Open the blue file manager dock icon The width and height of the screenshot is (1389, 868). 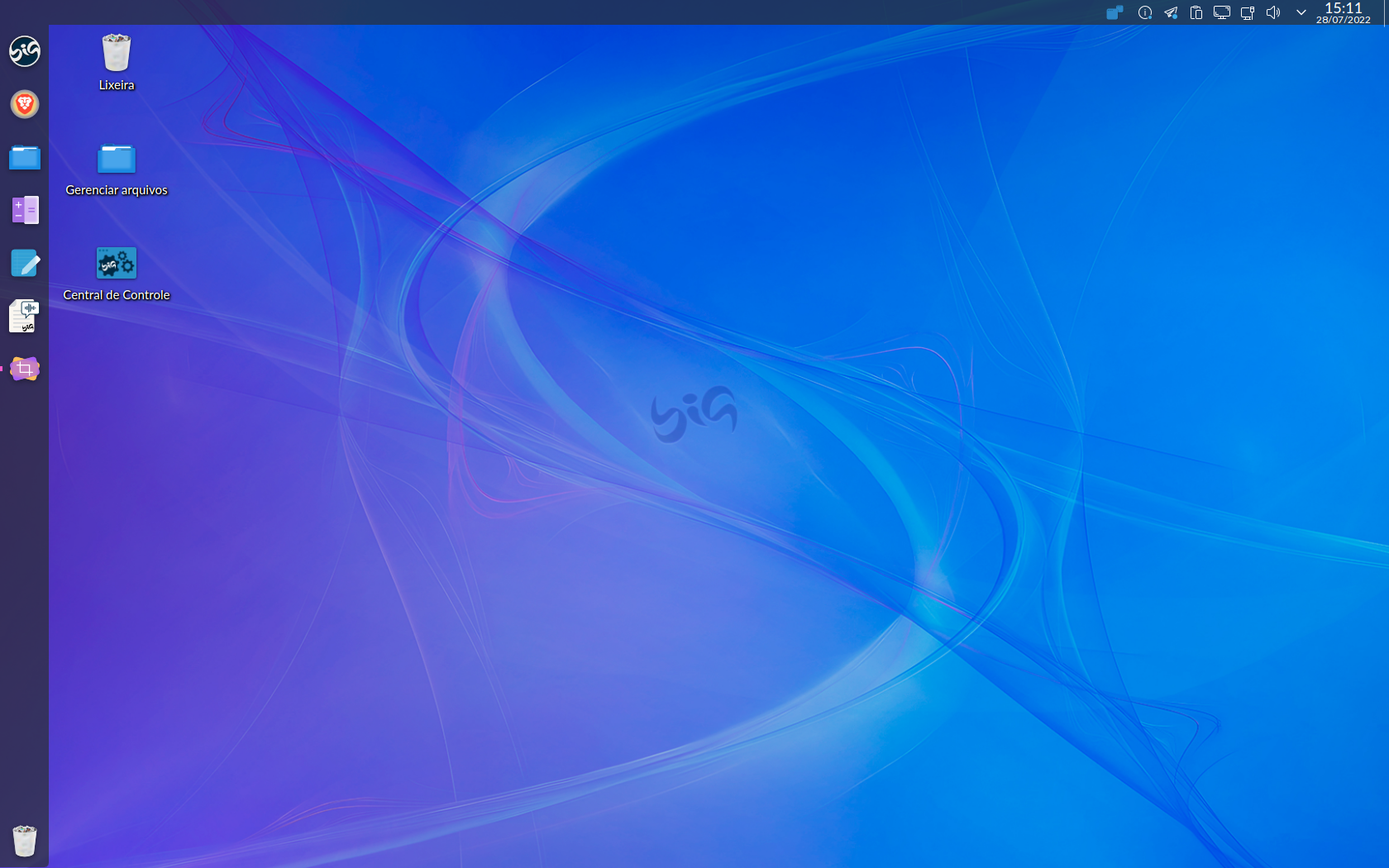click(x=24, y=158)
